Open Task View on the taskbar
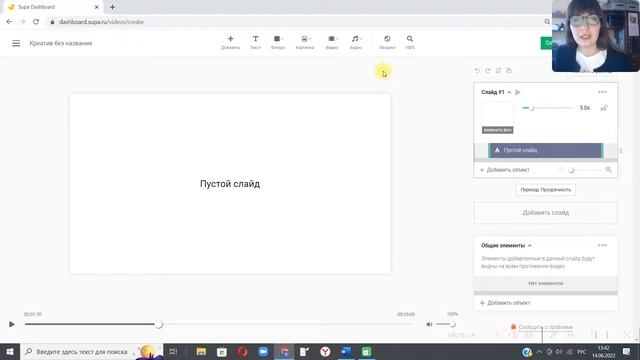This screenshot has width=640, height=360. tap(173, 351)
